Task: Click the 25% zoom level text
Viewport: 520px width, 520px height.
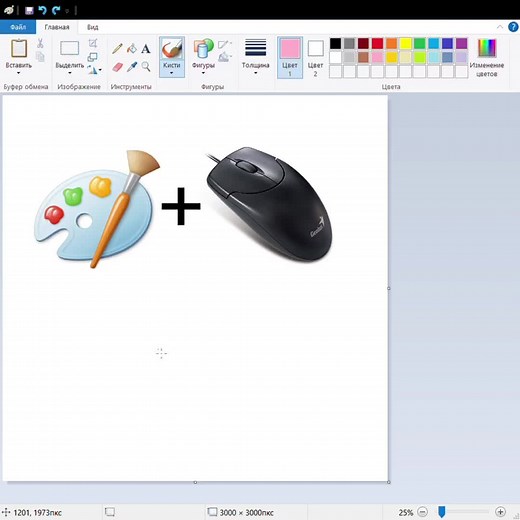Action: [406, 512]
